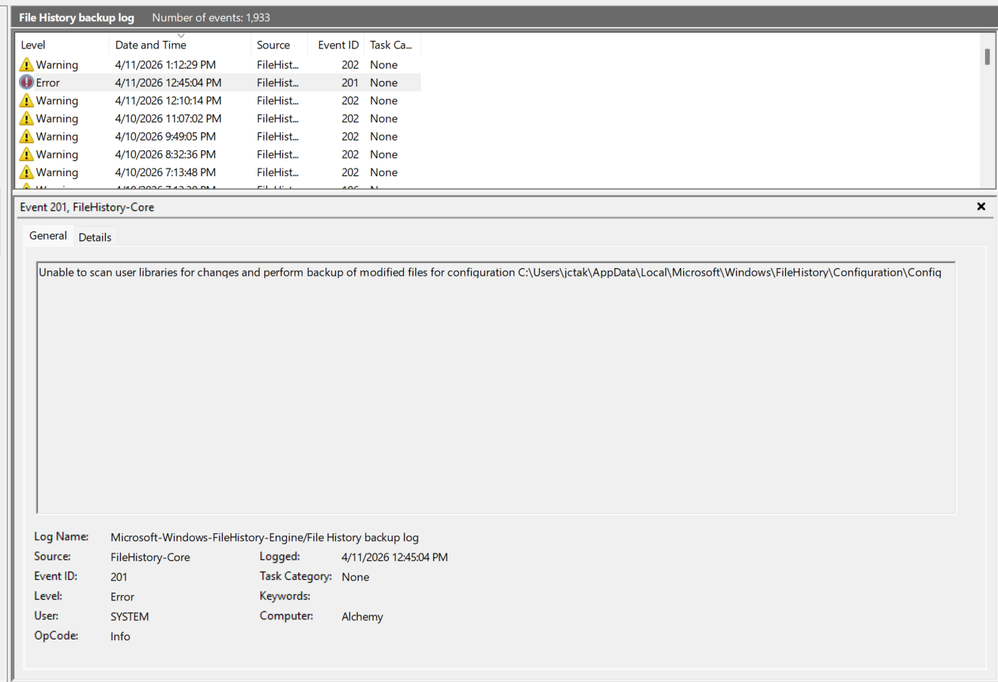
Task: Click the OpCode value Info
Action: 120,636
